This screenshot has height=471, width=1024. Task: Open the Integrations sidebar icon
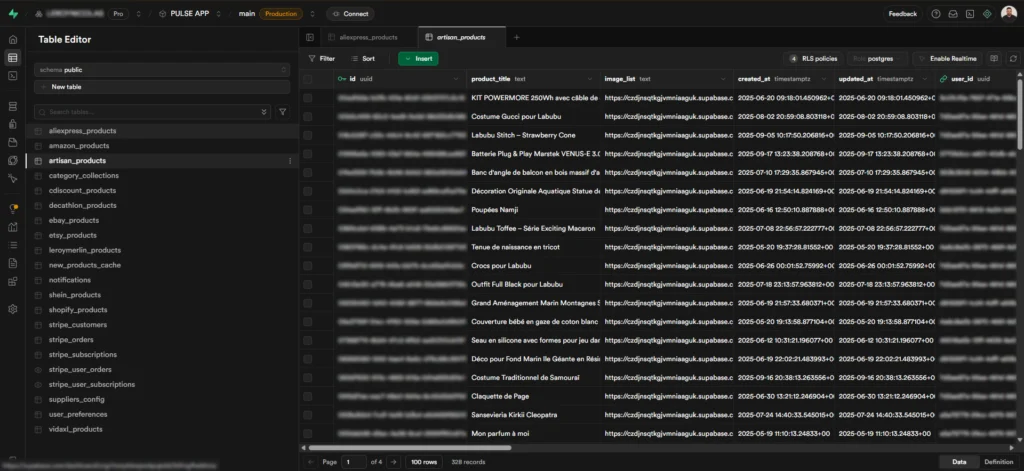12,282
